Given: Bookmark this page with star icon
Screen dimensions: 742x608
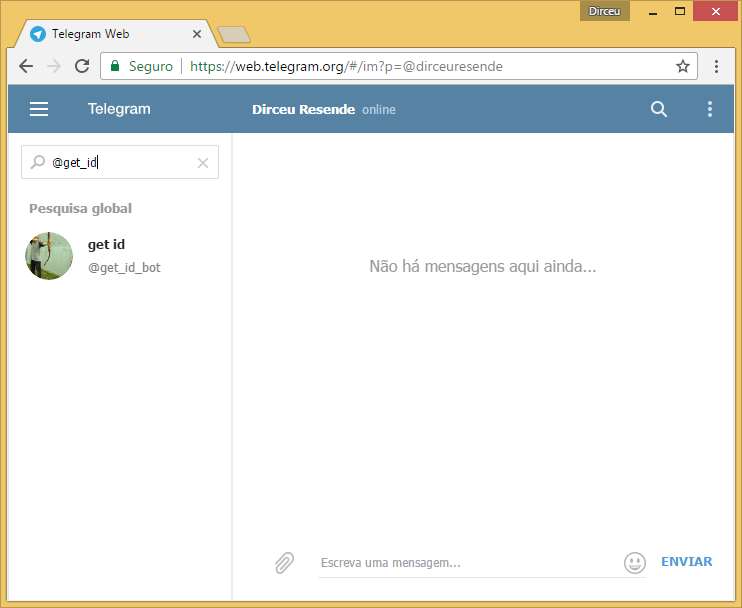Looking at the screenshot, I should click(682, 66).
